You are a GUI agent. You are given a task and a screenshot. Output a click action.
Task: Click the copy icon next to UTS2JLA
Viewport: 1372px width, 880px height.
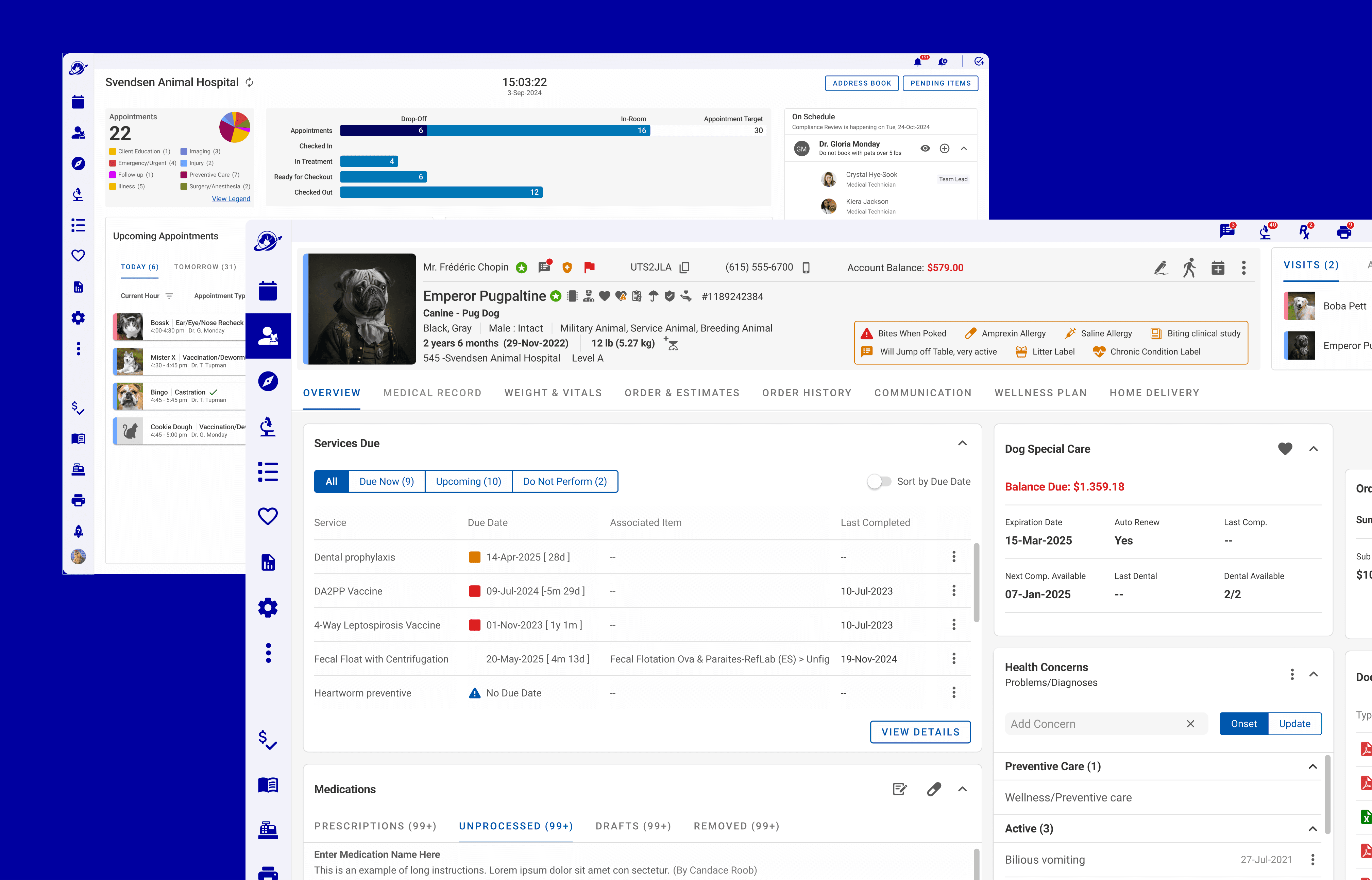[x=684, y=268]
